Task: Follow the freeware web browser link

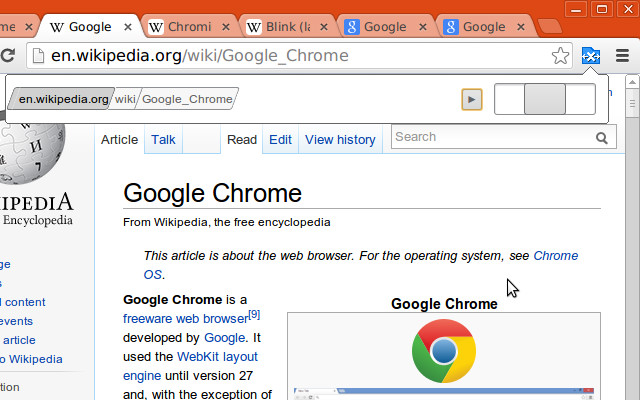Action: (185, 318)
